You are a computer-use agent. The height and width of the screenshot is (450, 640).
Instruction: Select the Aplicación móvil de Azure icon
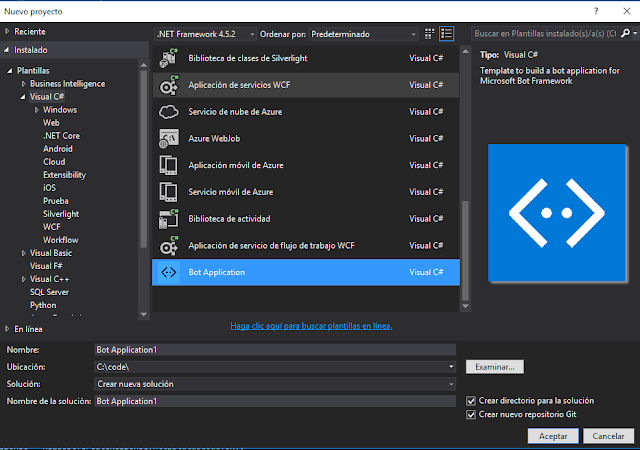pyautogui.click(x=169, y=165)
